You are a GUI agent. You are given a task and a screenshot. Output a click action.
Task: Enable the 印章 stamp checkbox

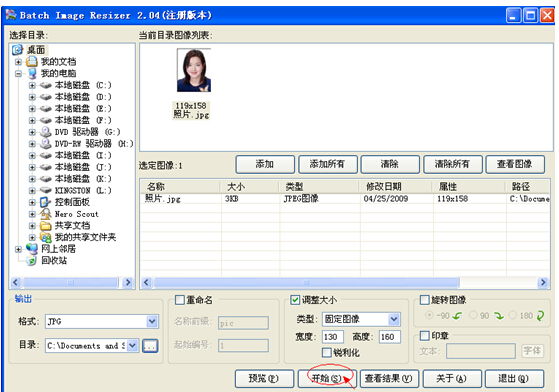[x=425, y=336]
